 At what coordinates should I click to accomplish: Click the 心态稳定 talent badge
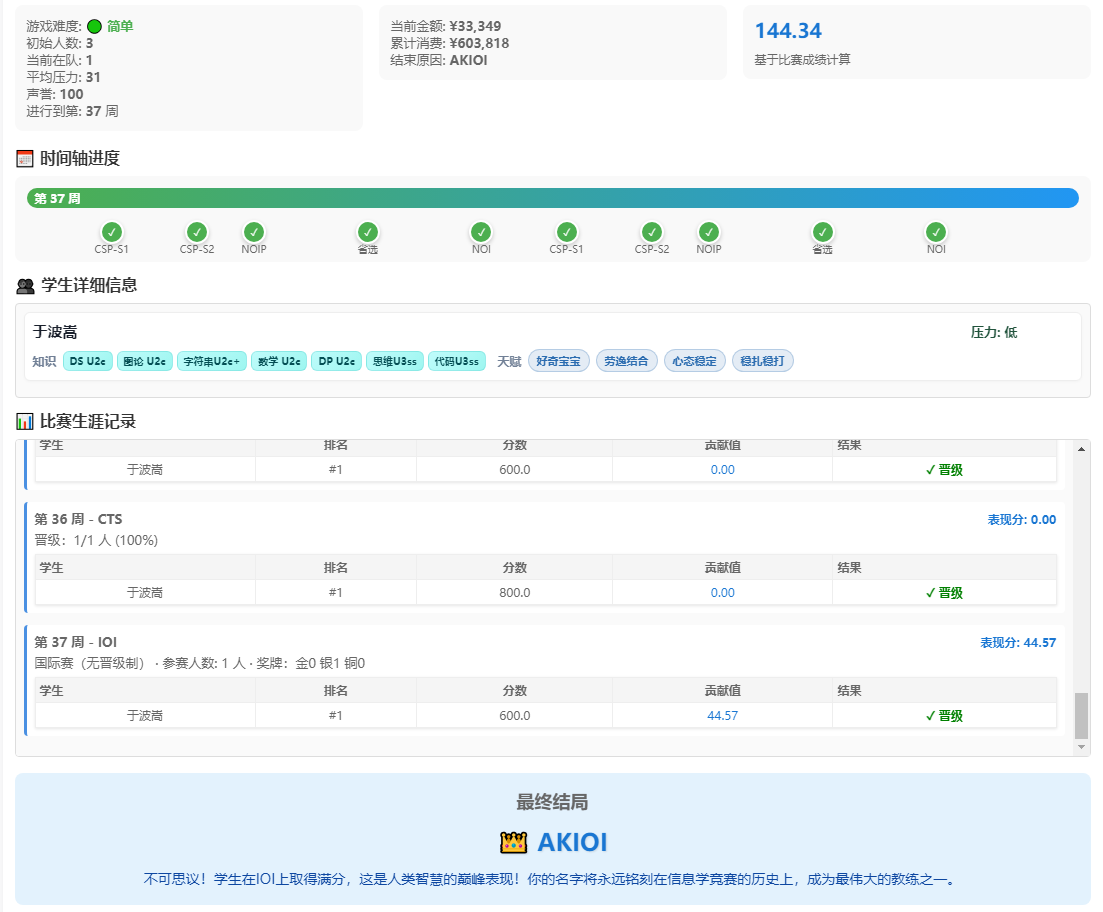click(695, 361)
